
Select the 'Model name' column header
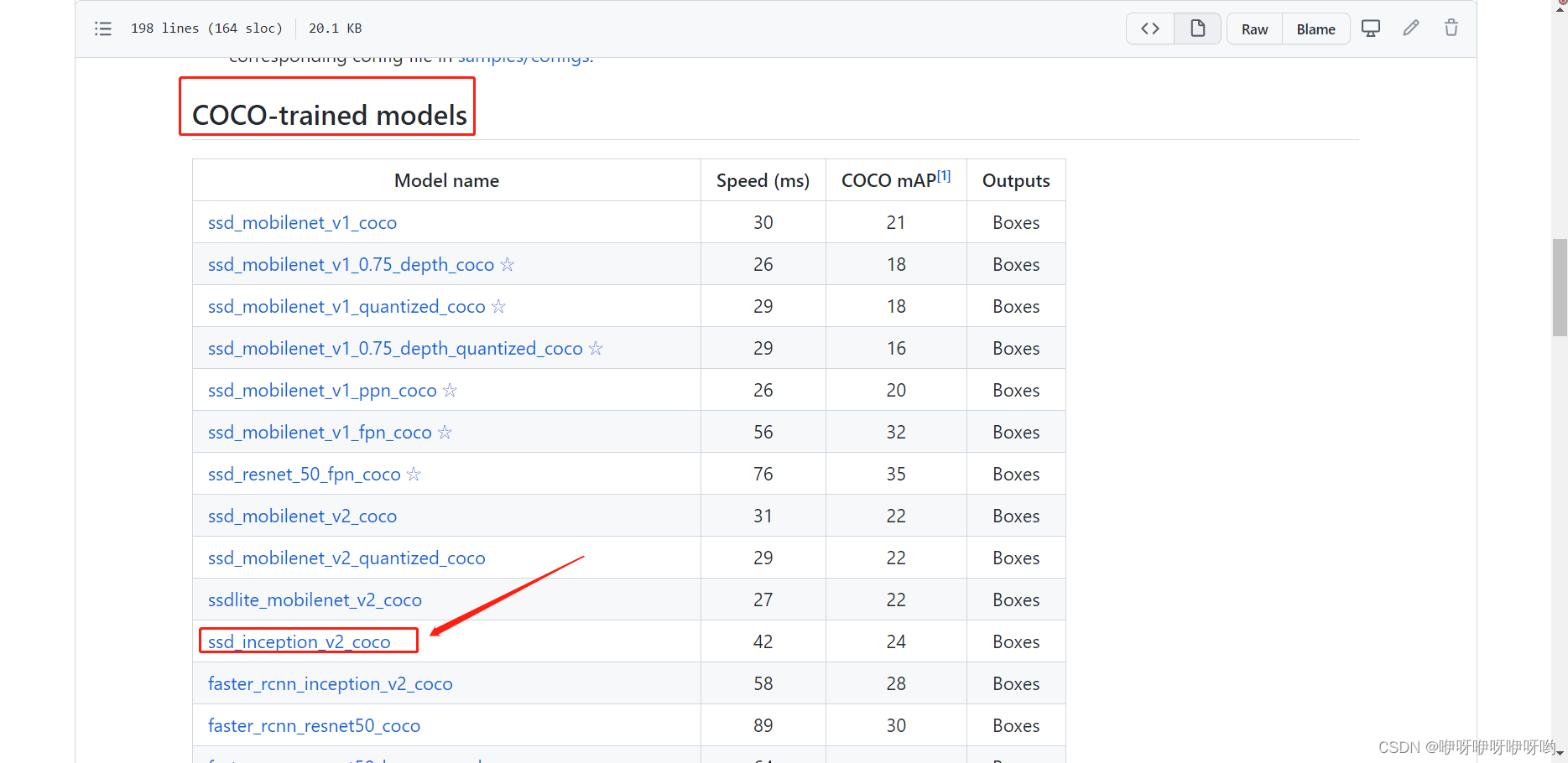point(446,180)
